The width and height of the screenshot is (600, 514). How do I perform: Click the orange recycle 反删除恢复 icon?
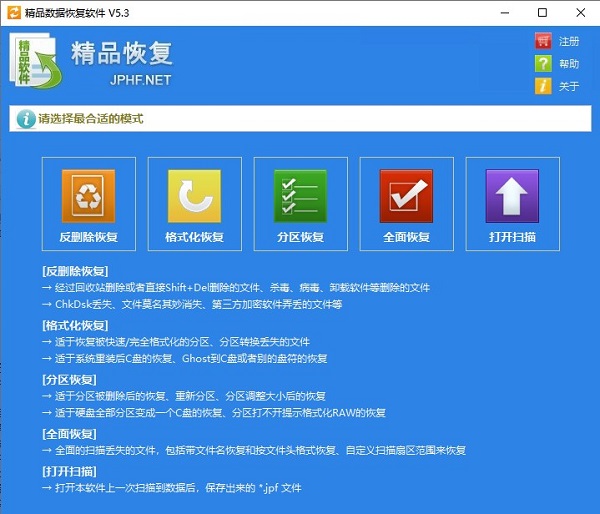coord(88,196)
